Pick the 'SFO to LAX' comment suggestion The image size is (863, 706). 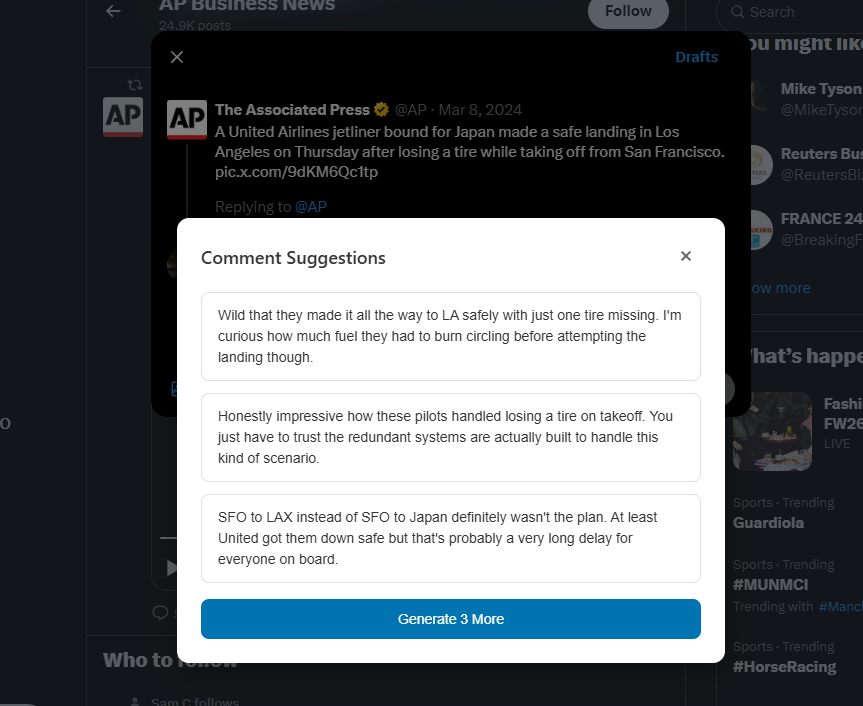coord(450,538)
